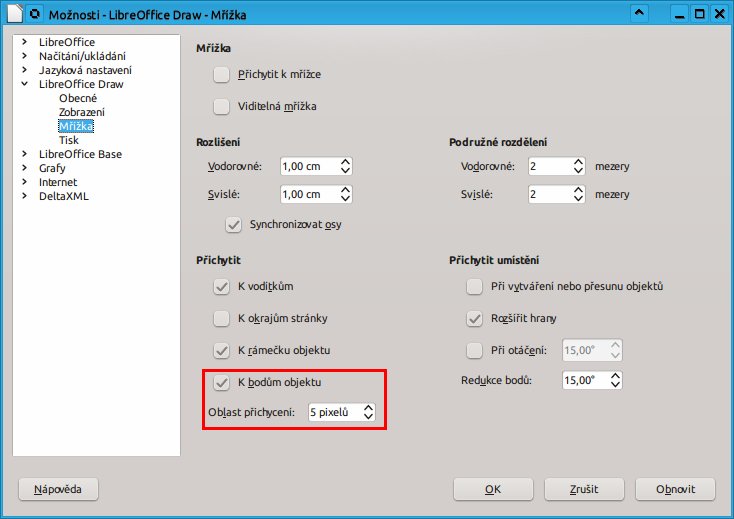
Task: Select the Internet tree label
Action: coord(58,182)
